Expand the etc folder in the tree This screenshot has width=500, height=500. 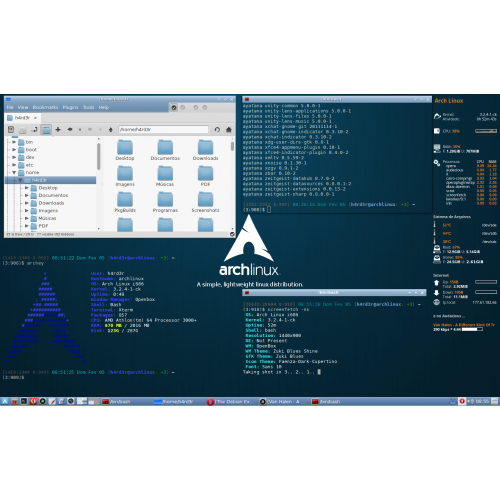point(14,165)
